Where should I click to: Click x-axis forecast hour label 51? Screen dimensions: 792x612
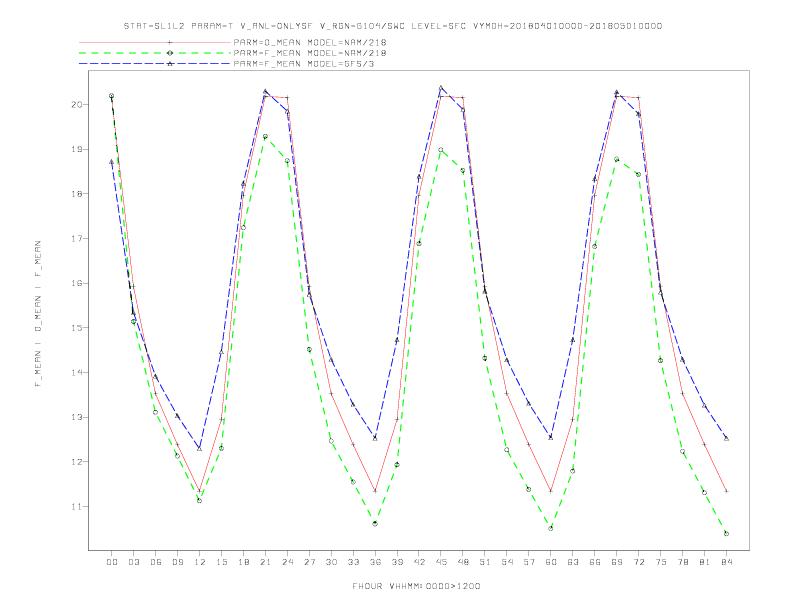485,562
